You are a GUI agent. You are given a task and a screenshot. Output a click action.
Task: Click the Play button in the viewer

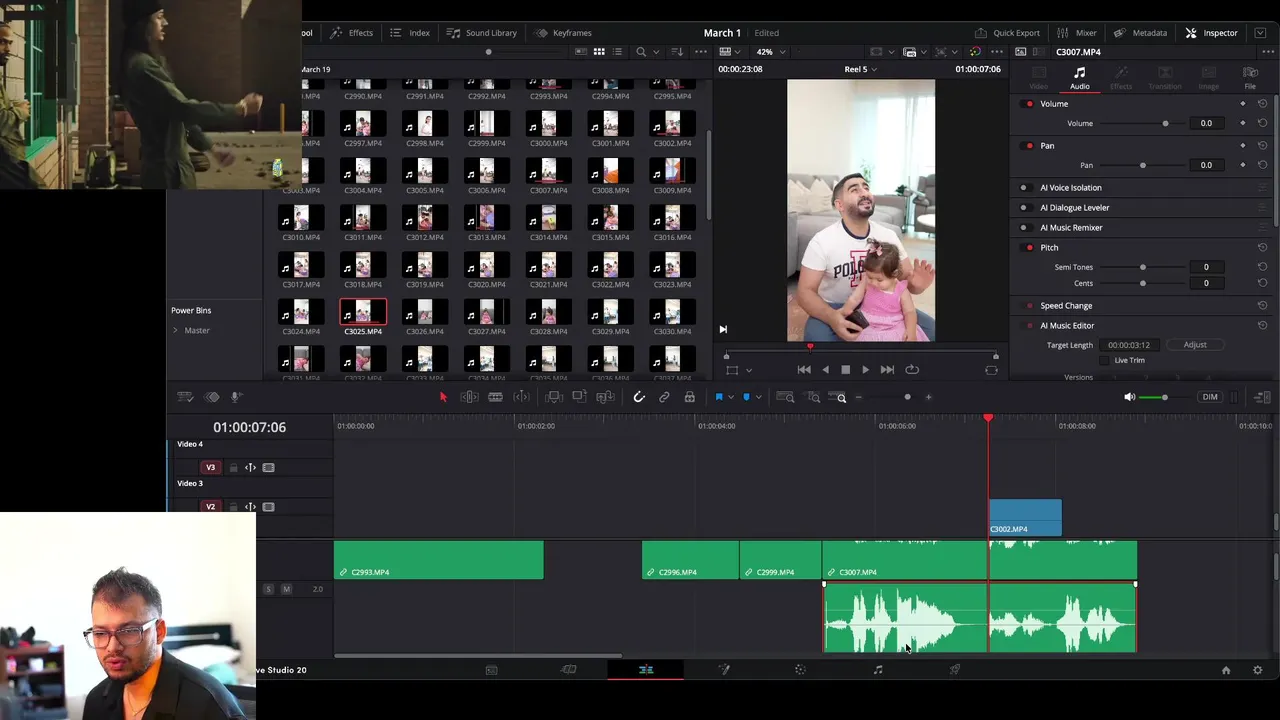(x=865, y=370)
